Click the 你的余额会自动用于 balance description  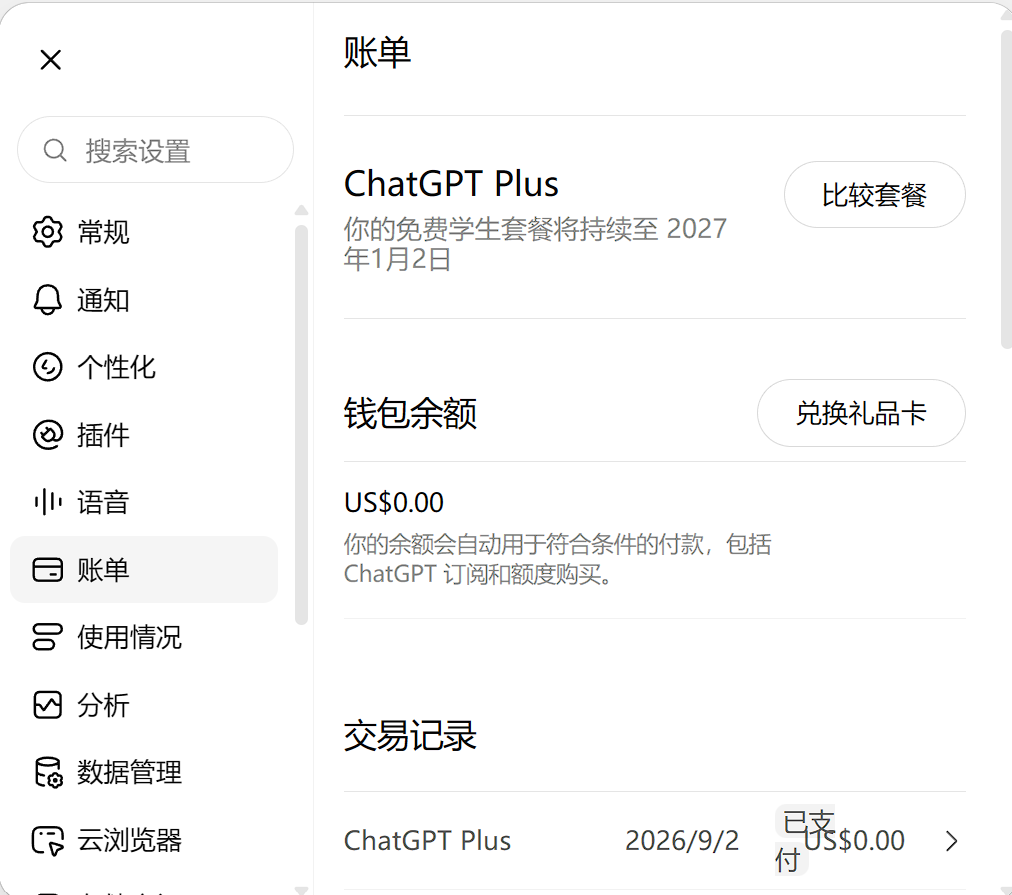coord(558,559)
